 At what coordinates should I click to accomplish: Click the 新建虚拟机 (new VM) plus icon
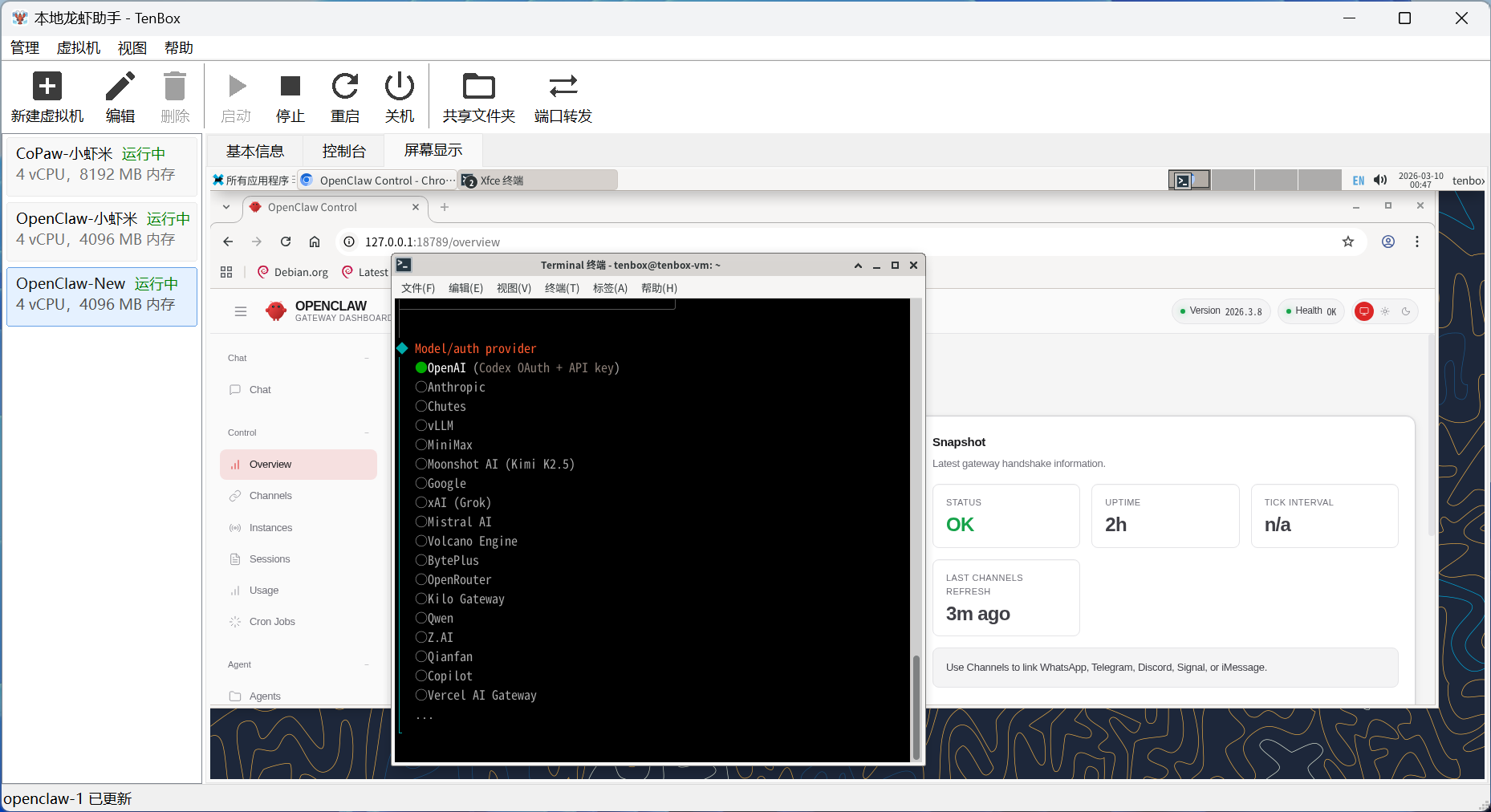pos(47,86)
